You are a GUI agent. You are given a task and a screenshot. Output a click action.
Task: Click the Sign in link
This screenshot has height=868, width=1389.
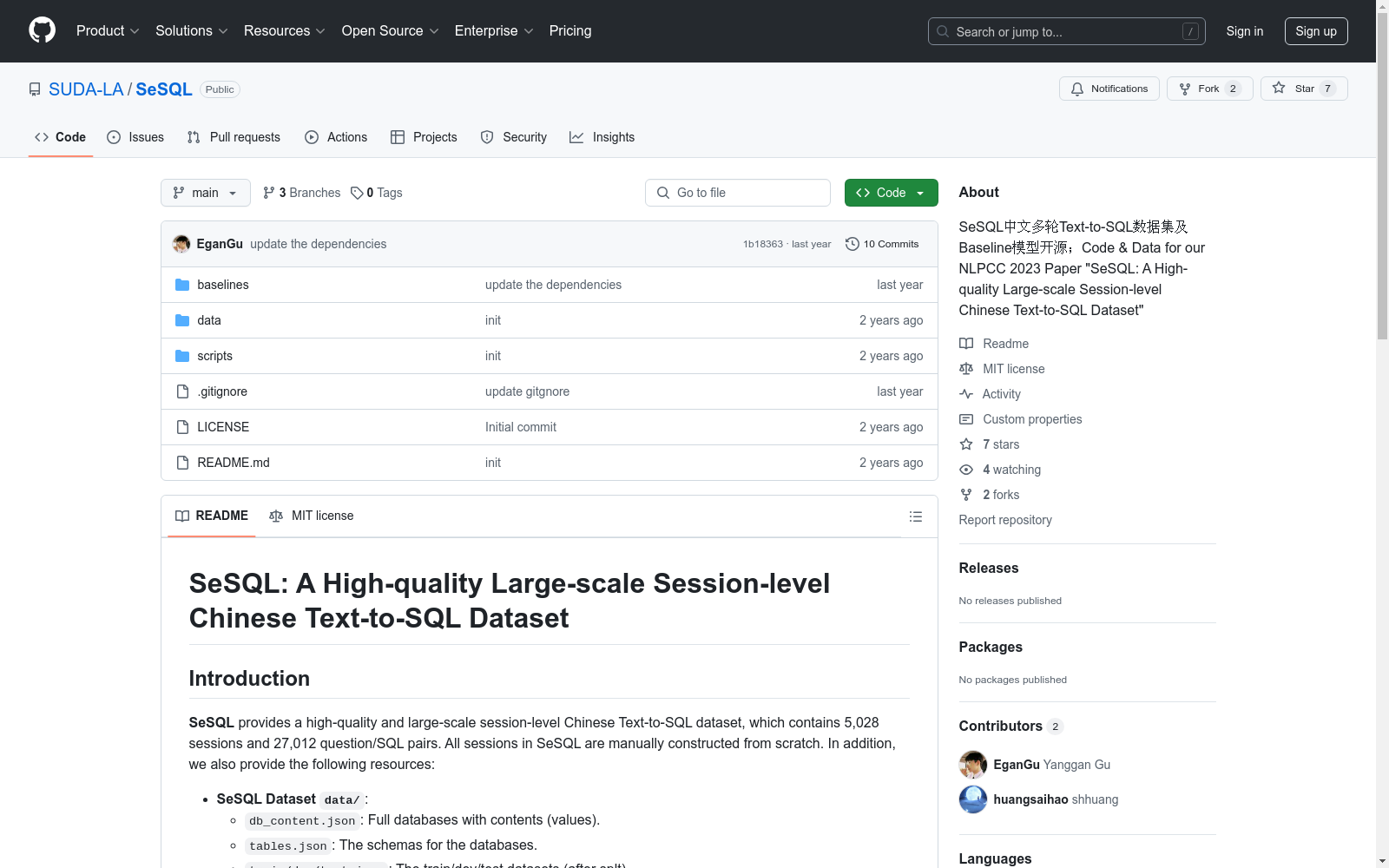tap(1245, 31)
